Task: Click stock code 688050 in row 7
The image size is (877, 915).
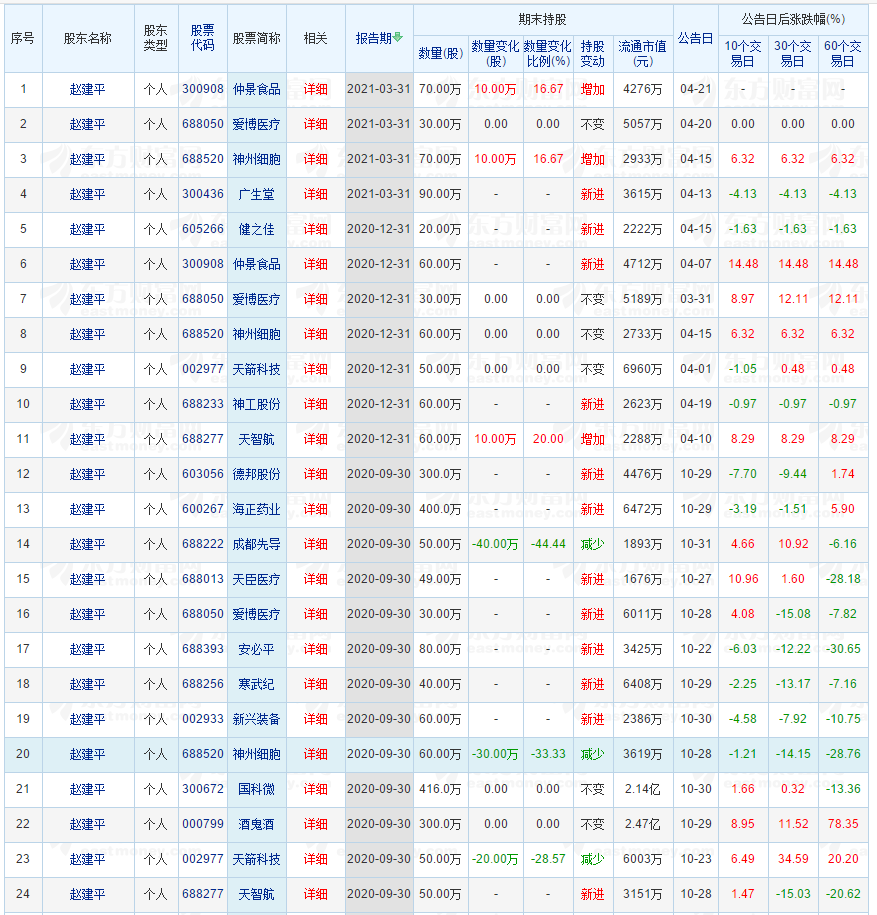Action: [202, 299]
